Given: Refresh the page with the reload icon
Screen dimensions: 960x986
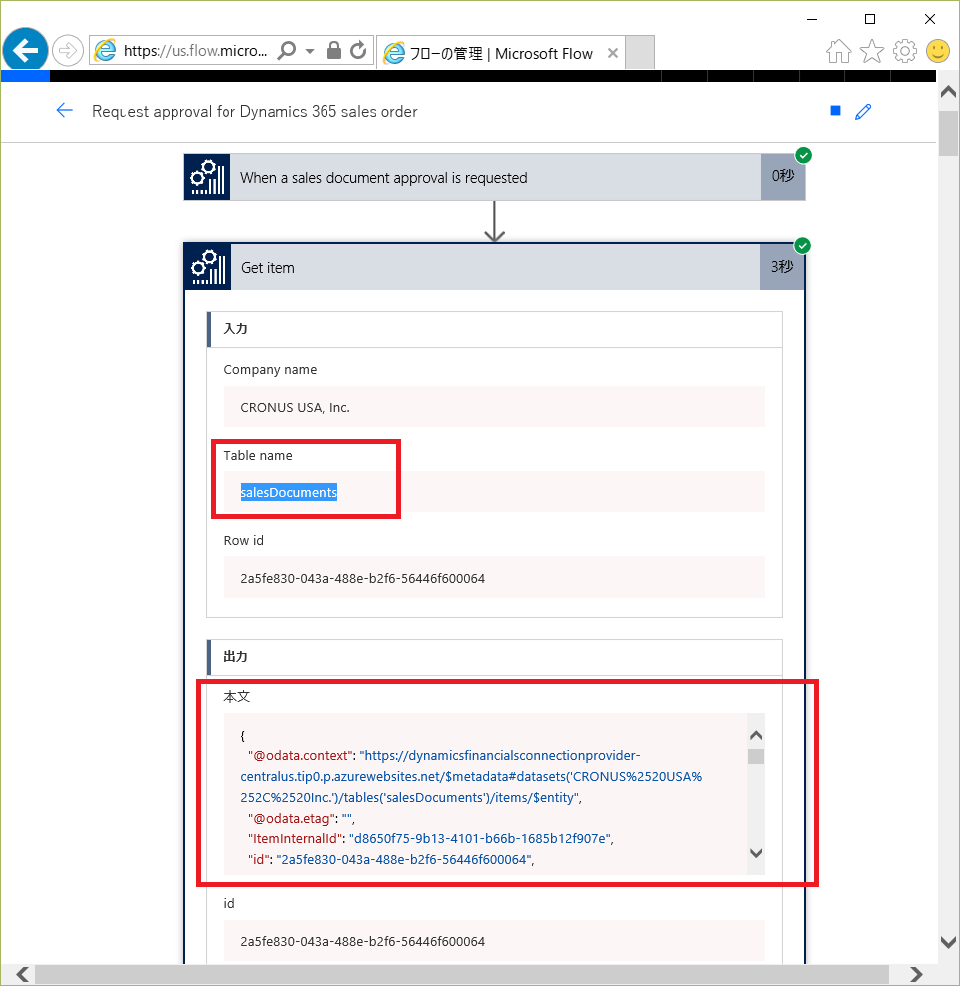Looking at the screenshot, I should (x=358, y=50).
